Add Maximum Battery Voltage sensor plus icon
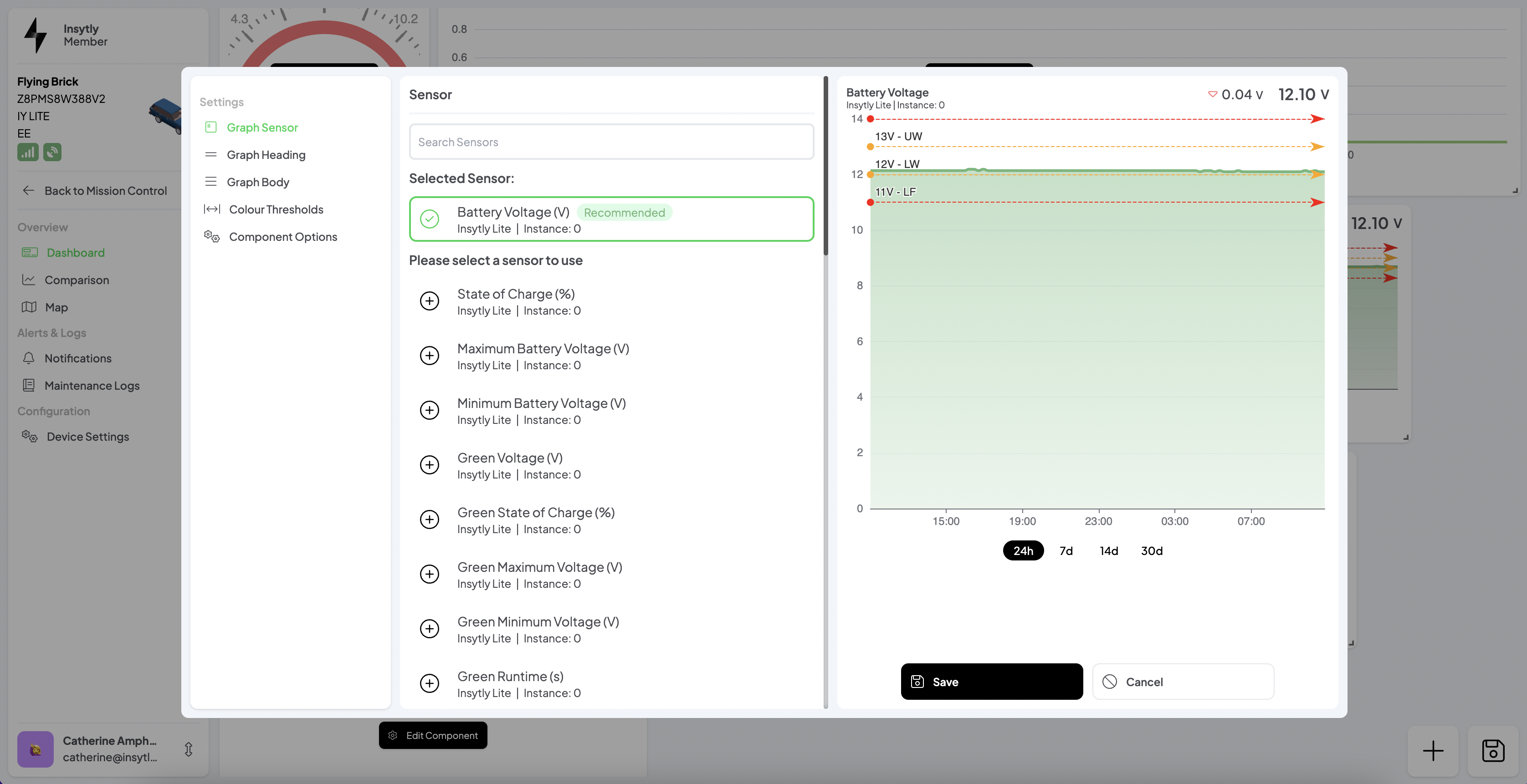 tap(429, 356)
